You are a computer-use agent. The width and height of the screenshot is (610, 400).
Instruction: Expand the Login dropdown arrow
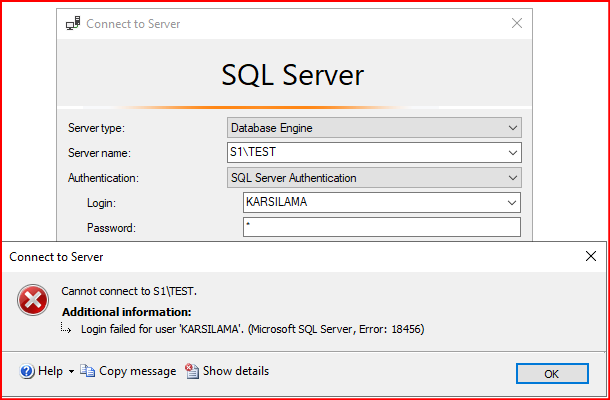tap(512, 203)
